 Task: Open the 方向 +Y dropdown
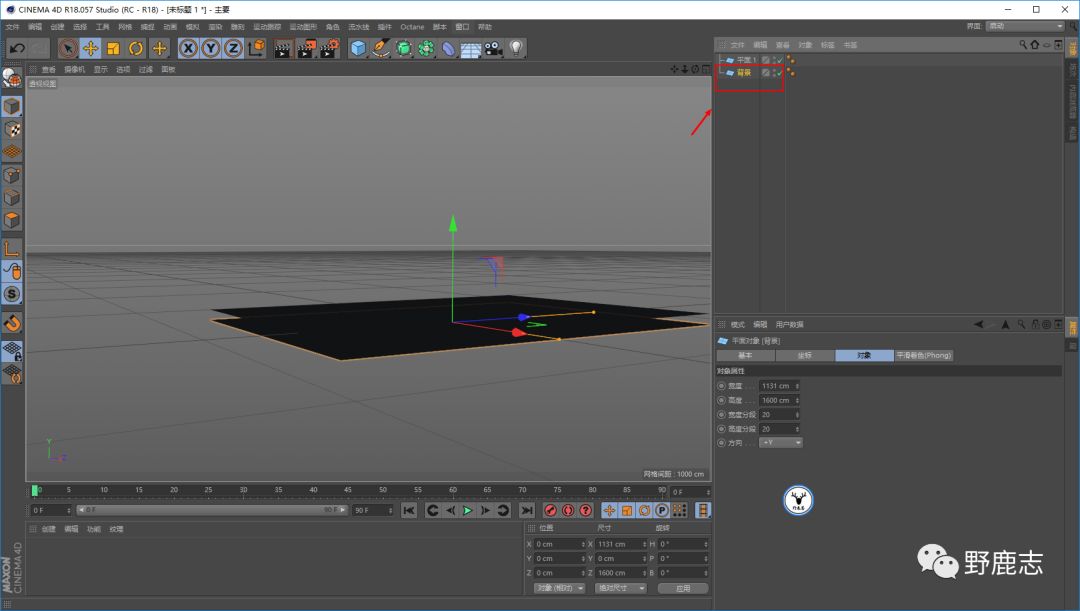[x=781, y=442]
